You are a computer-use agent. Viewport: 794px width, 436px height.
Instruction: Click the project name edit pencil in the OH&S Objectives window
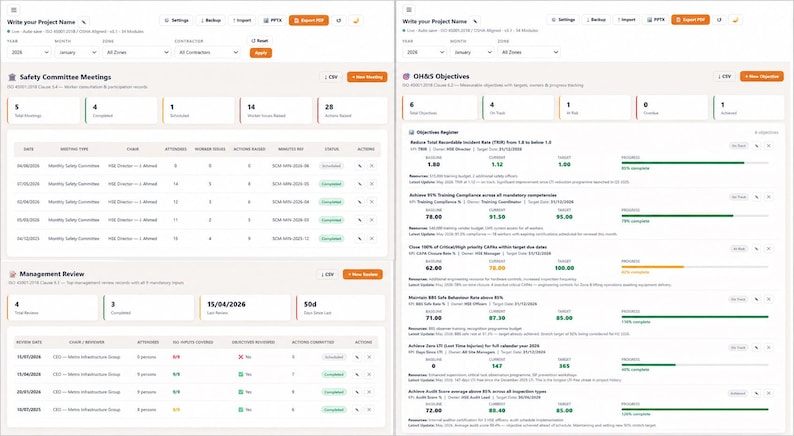pos(475,21)
